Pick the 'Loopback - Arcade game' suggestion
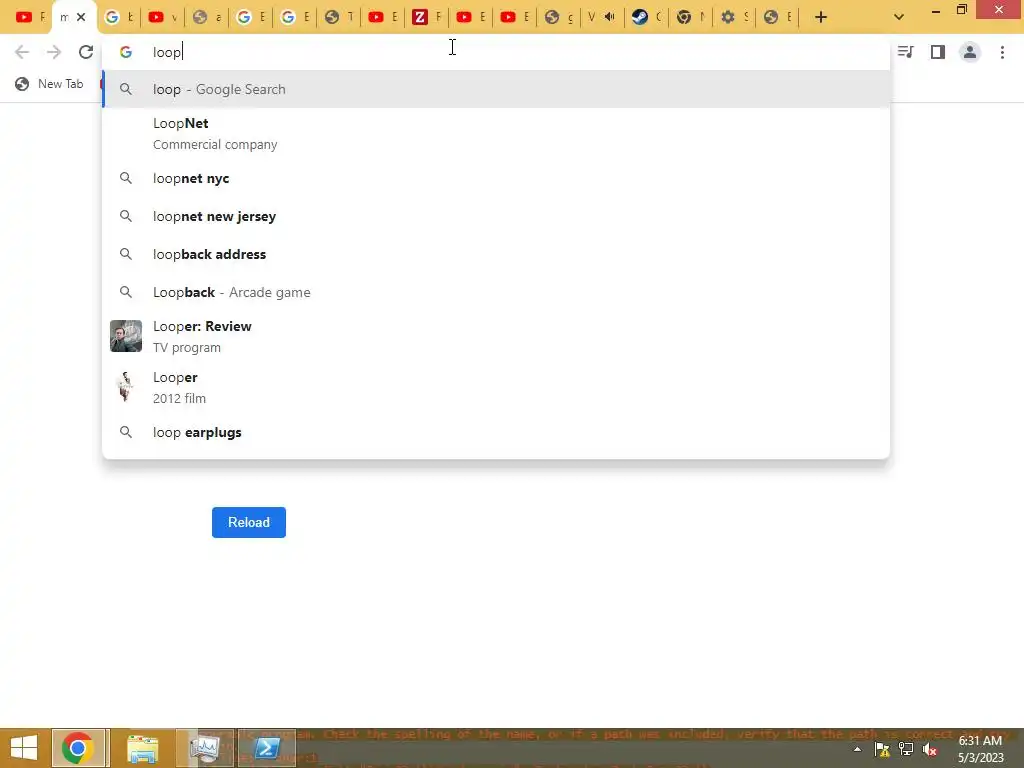Screen dimensions: 1024x768 496,292
